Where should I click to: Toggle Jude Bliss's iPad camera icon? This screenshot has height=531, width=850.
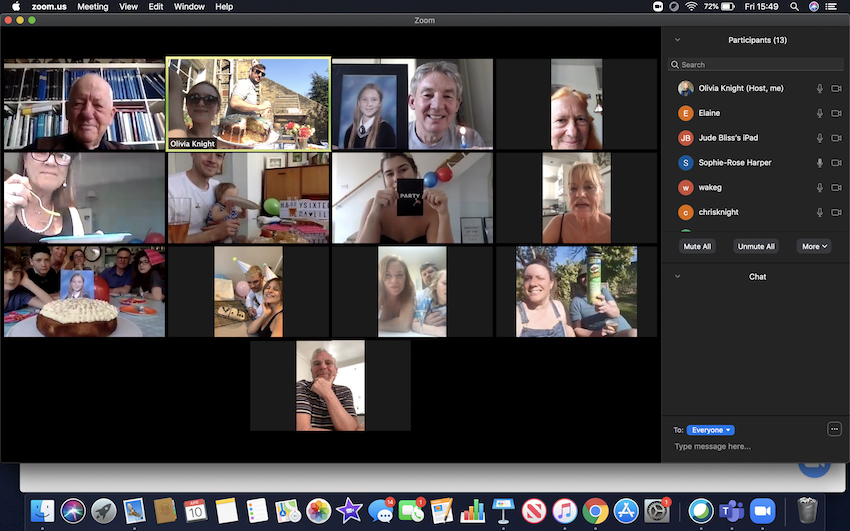[836, 138]
